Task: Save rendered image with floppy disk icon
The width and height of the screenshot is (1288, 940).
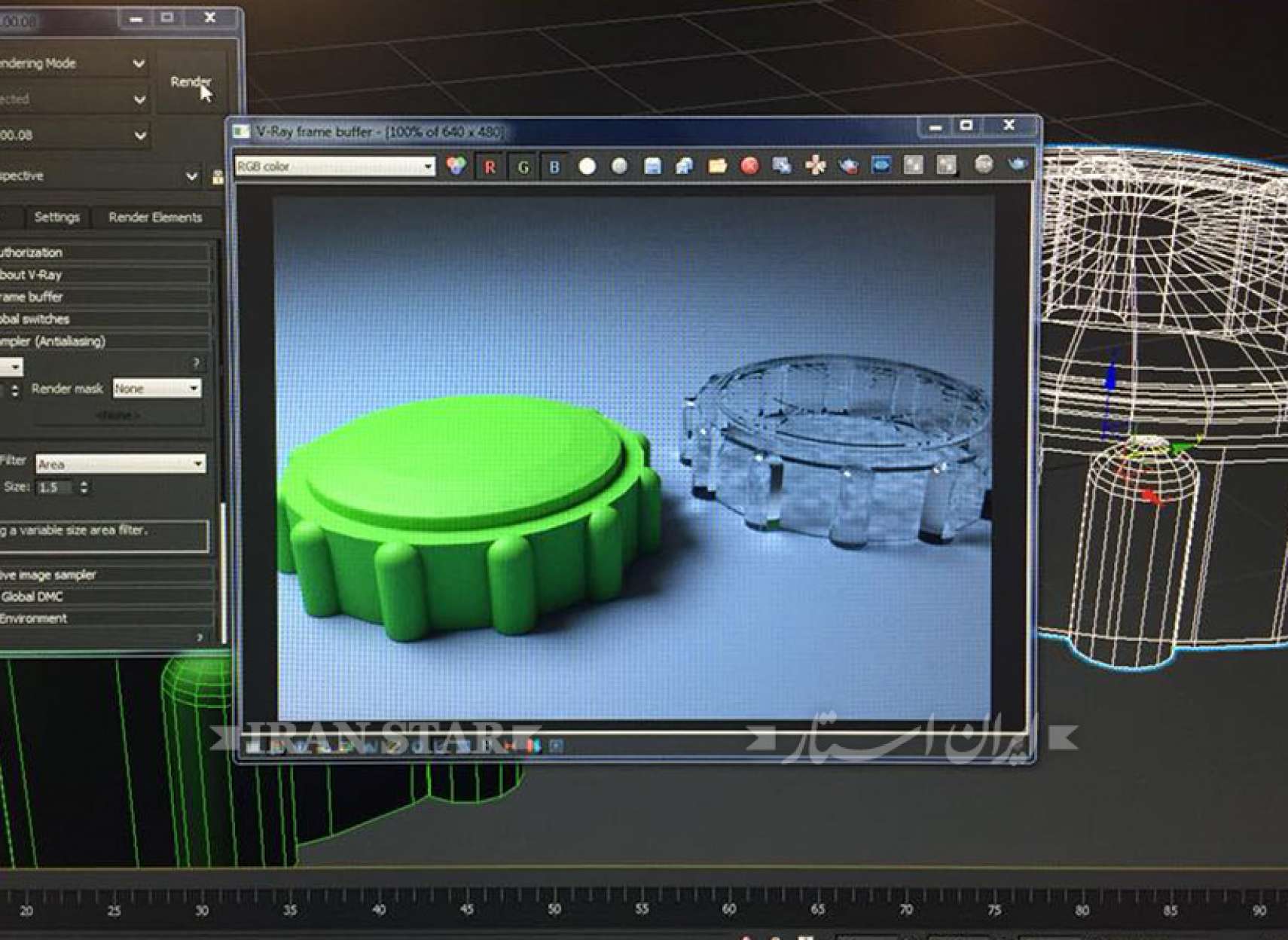Action: tap(652, 166)
